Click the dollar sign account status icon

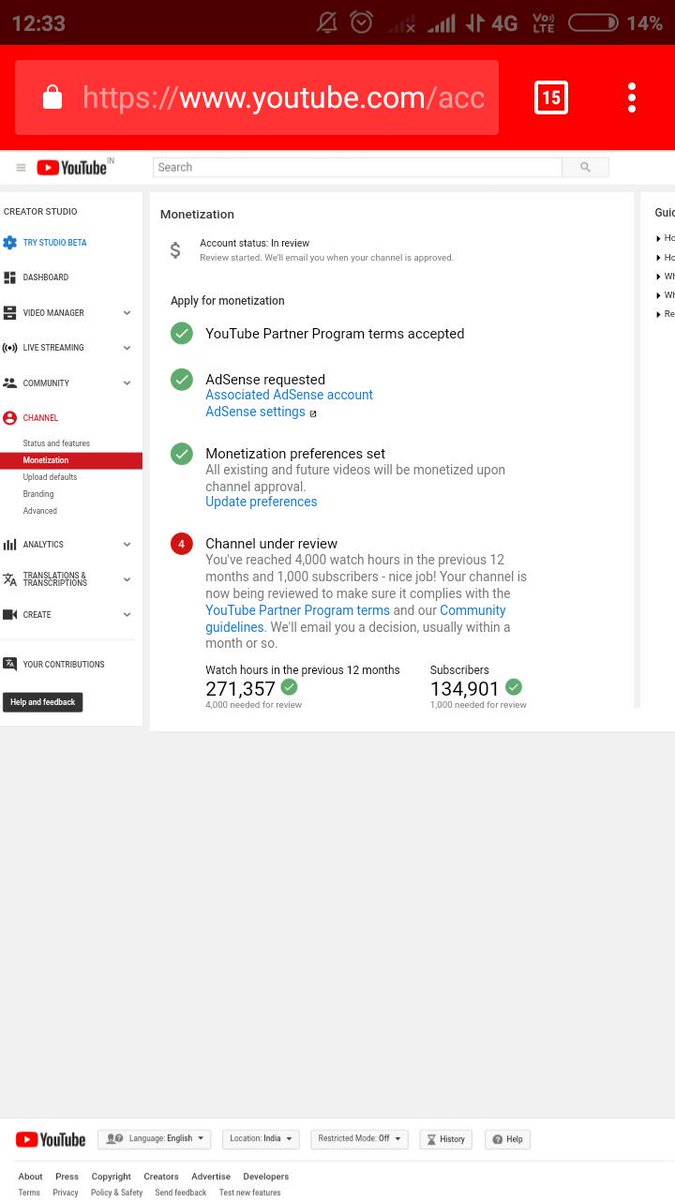coord(175,250)
